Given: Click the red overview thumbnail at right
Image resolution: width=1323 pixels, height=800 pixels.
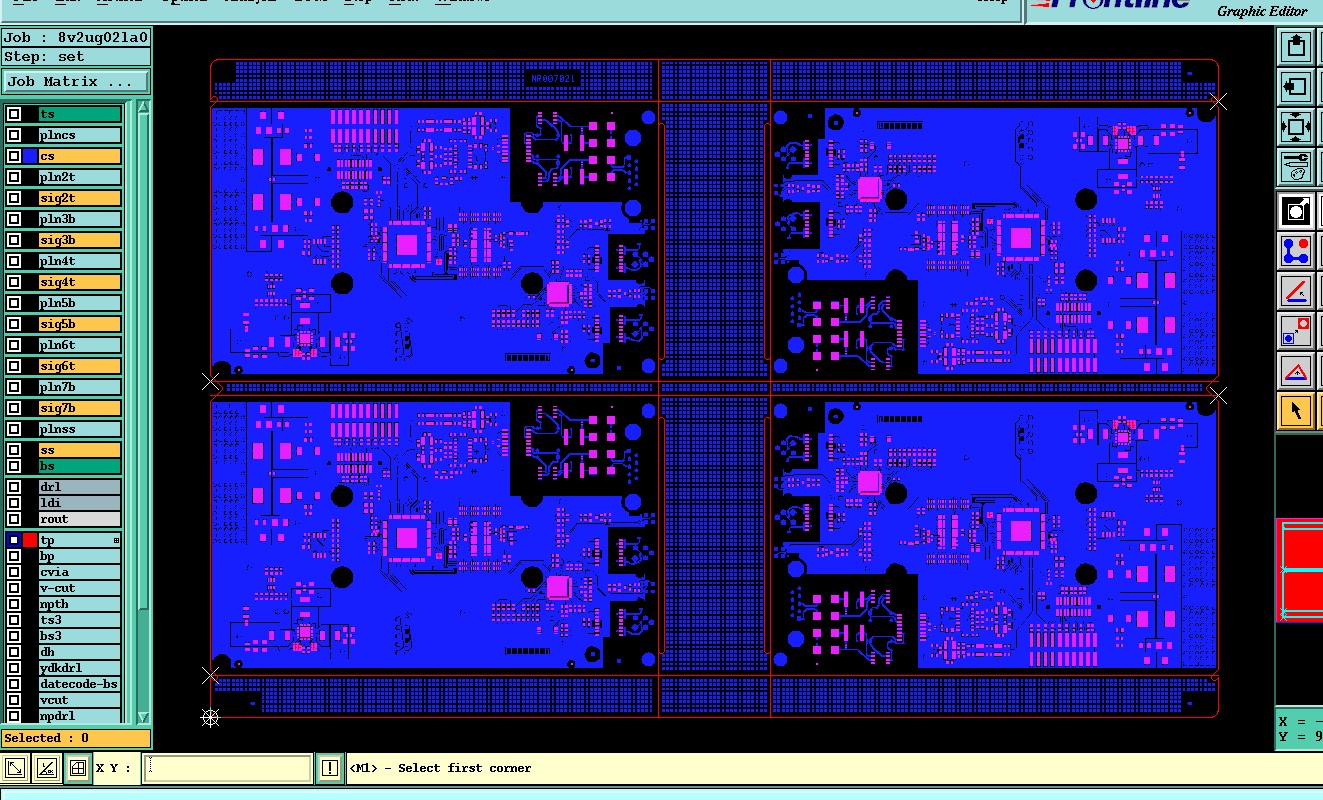Looking at the screenshot, I should tap(1301, 570).
